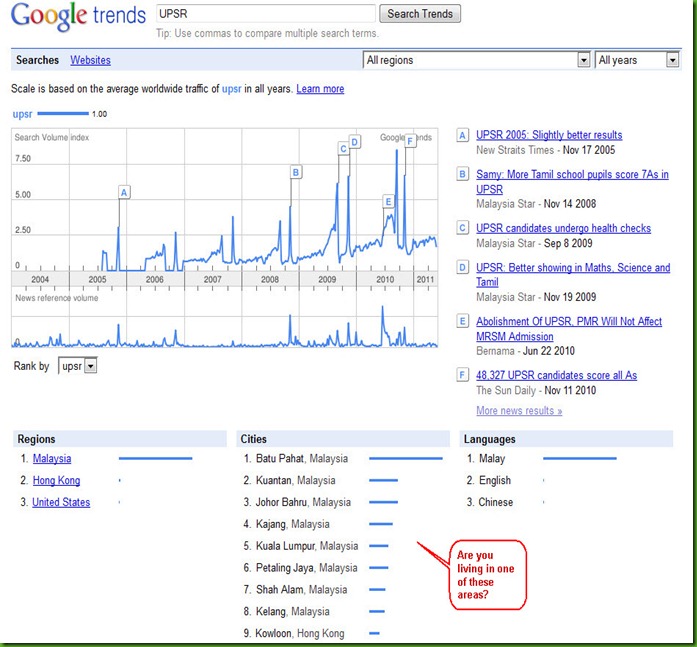Click news list icon E
This screenshot has width=697, height=647.
(462, 321)
